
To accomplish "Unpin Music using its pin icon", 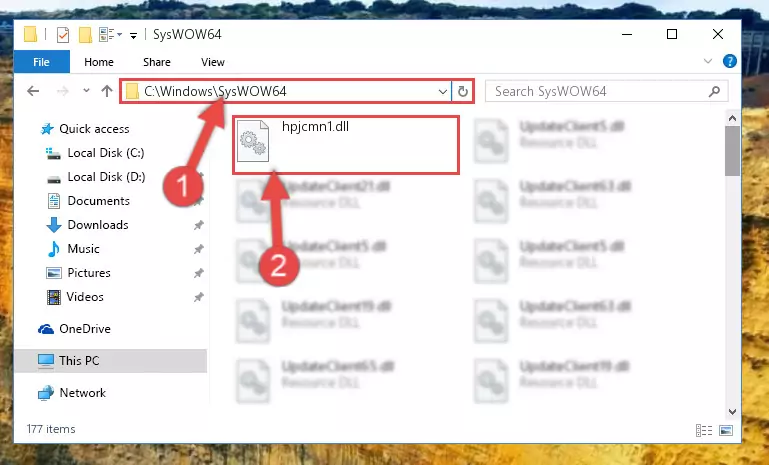I will 198,249.
